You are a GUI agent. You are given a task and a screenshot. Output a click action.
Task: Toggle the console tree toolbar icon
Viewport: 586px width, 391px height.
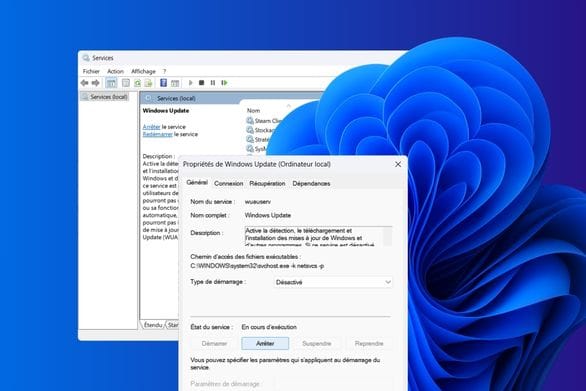pos(111,83)
